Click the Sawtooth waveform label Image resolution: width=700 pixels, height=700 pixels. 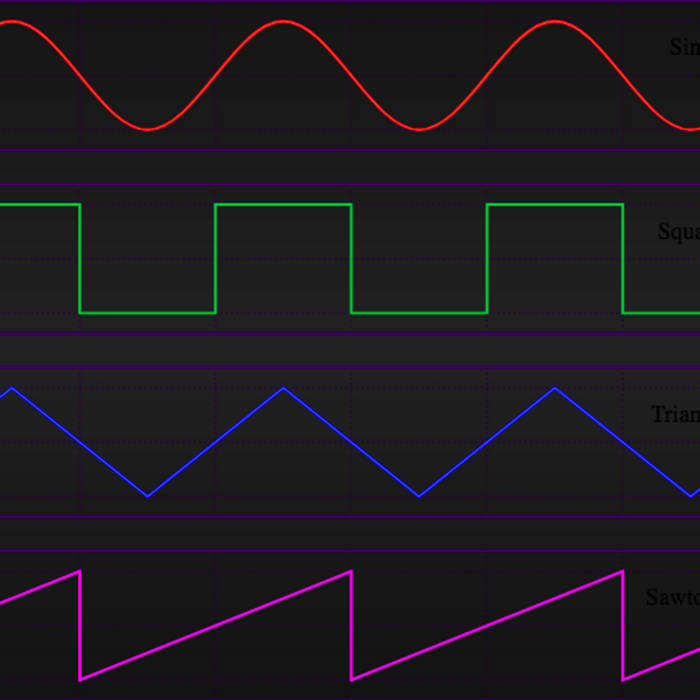coord(673,598)
